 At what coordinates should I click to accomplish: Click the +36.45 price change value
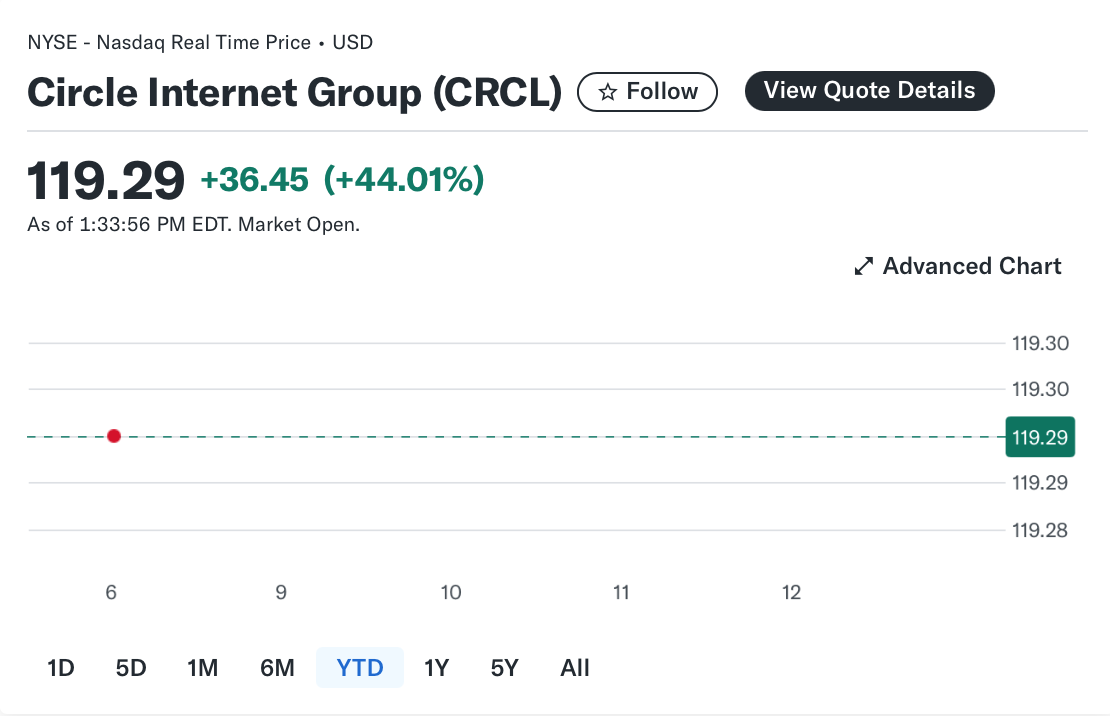click(255, 180)
